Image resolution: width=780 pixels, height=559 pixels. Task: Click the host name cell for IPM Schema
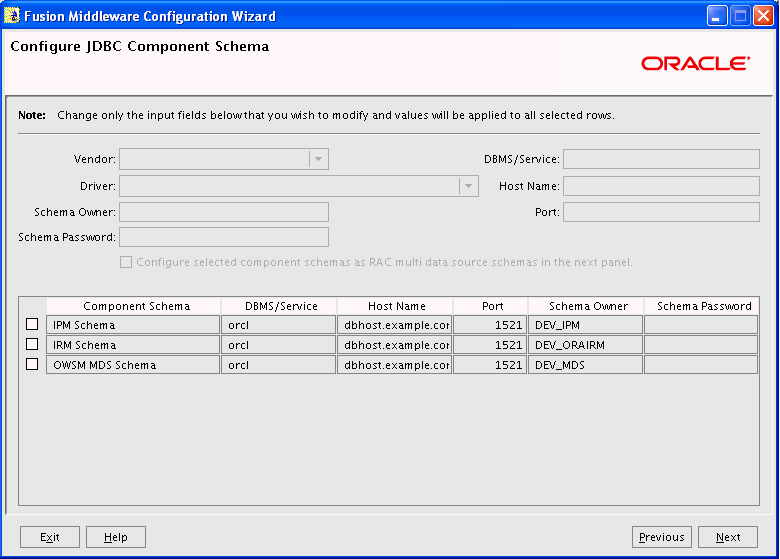(x=394, y=325)
